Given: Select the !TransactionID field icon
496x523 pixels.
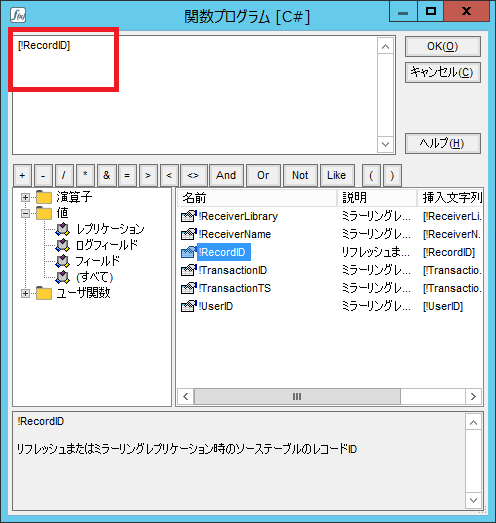Looking at the screenshot, I should (188, 271).
